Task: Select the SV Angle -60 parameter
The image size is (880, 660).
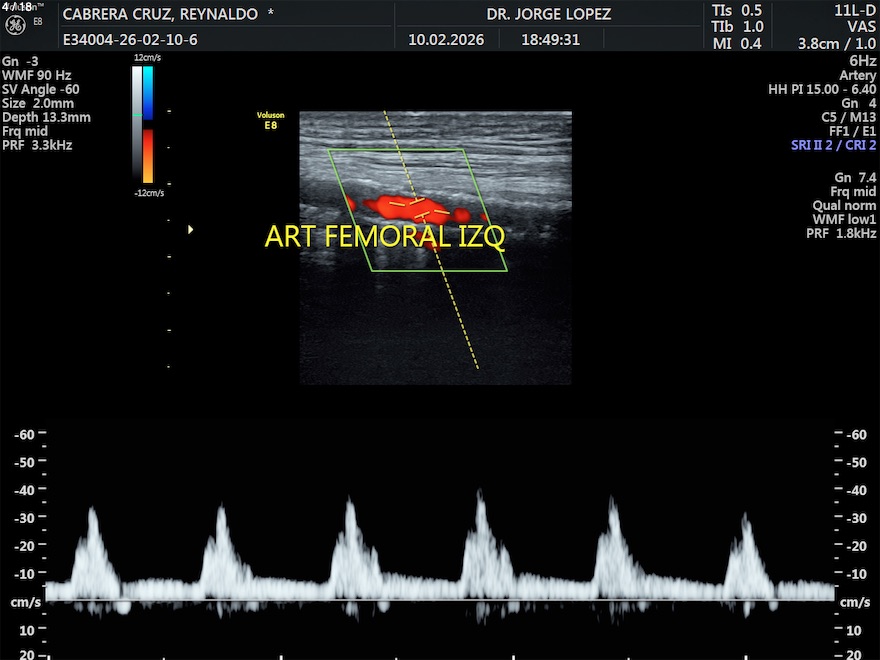Action: (40, 89)
